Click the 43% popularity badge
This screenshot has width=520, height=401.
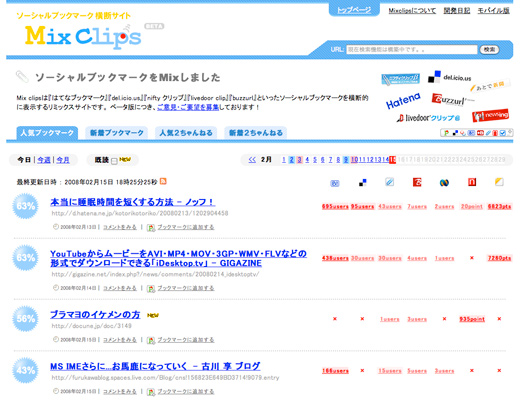(25, 370)
